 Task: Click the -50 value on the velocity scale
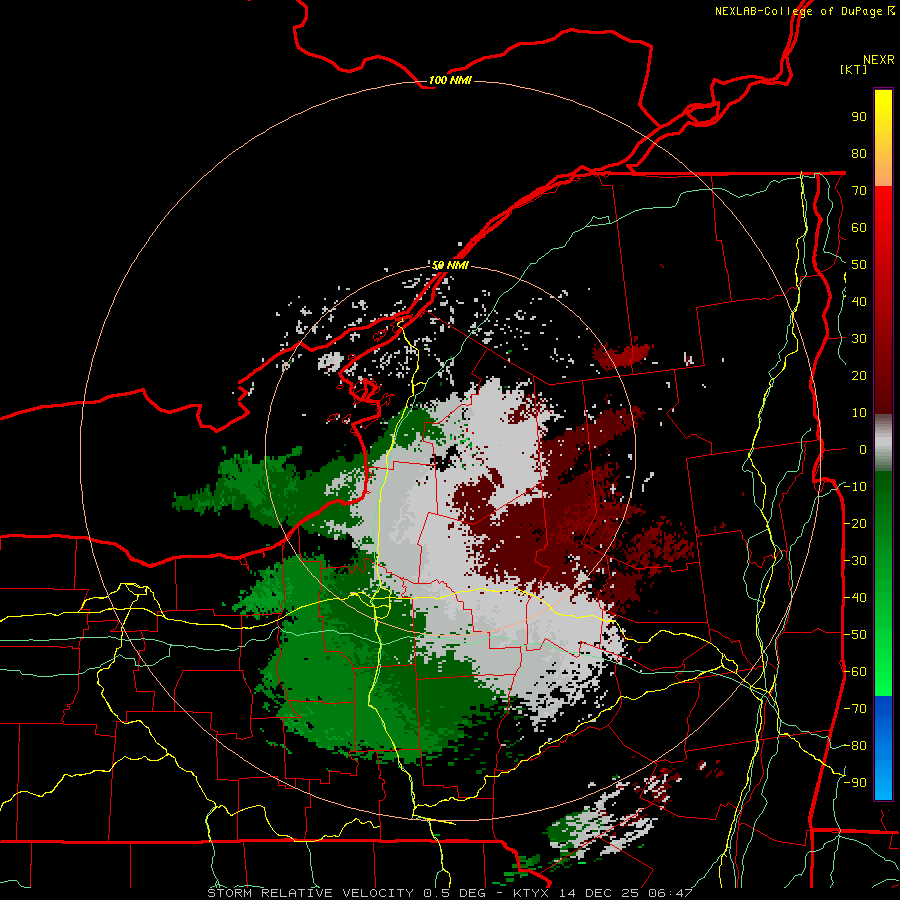pos(855,635)
